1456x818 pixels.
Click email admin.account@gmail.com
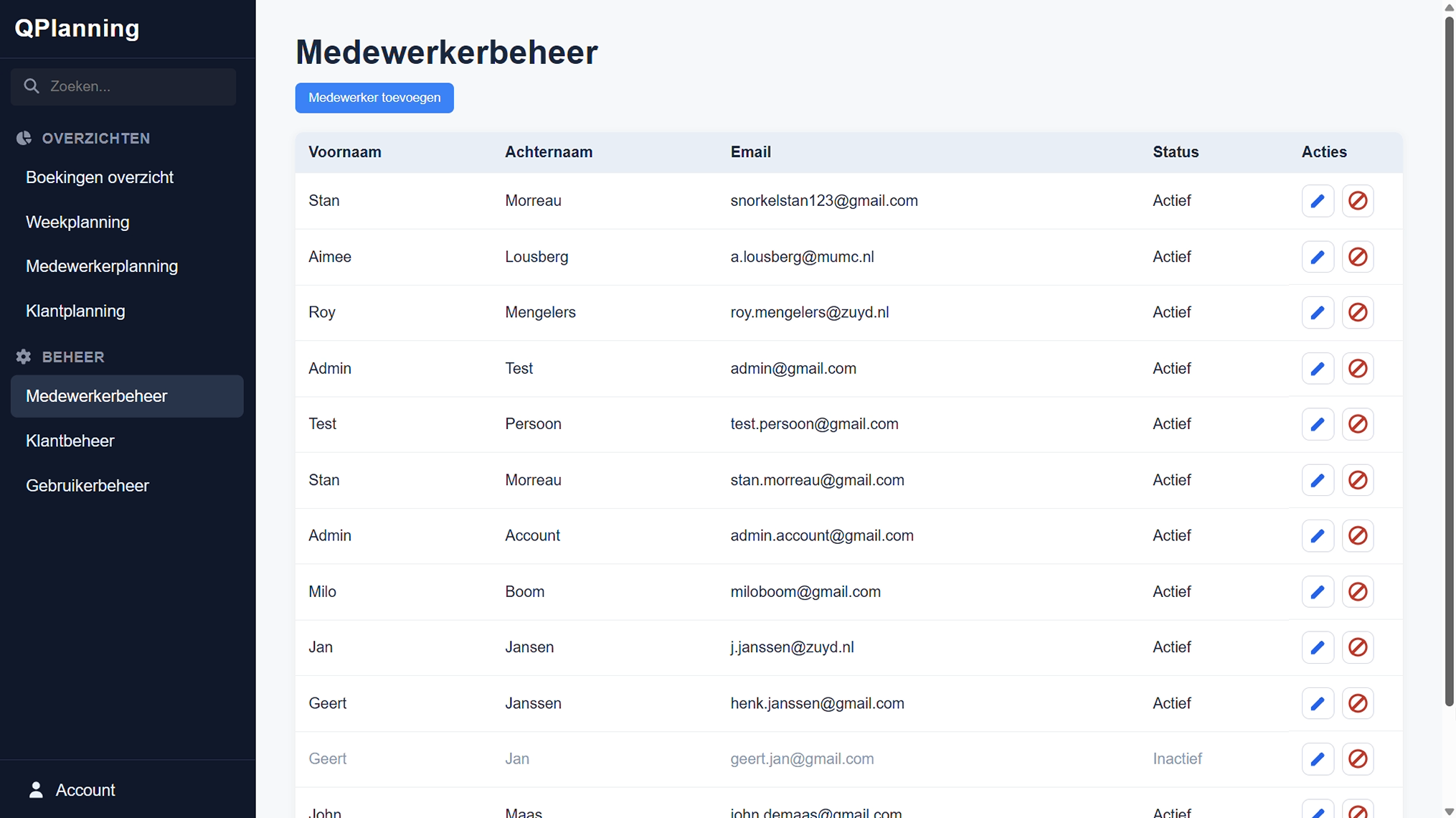pyautogui.click(x=822, y=536)
